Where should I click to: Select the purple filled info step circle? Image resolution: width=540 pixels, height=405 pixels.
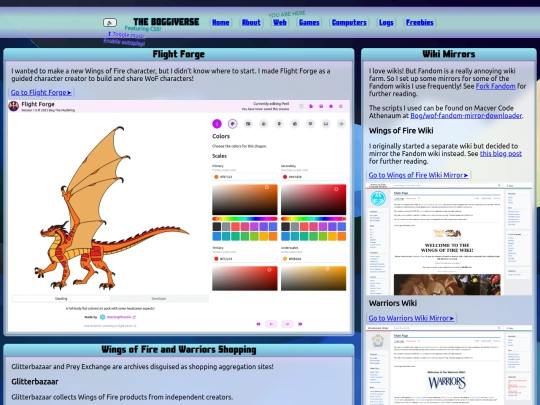click(x=217, y=124)
